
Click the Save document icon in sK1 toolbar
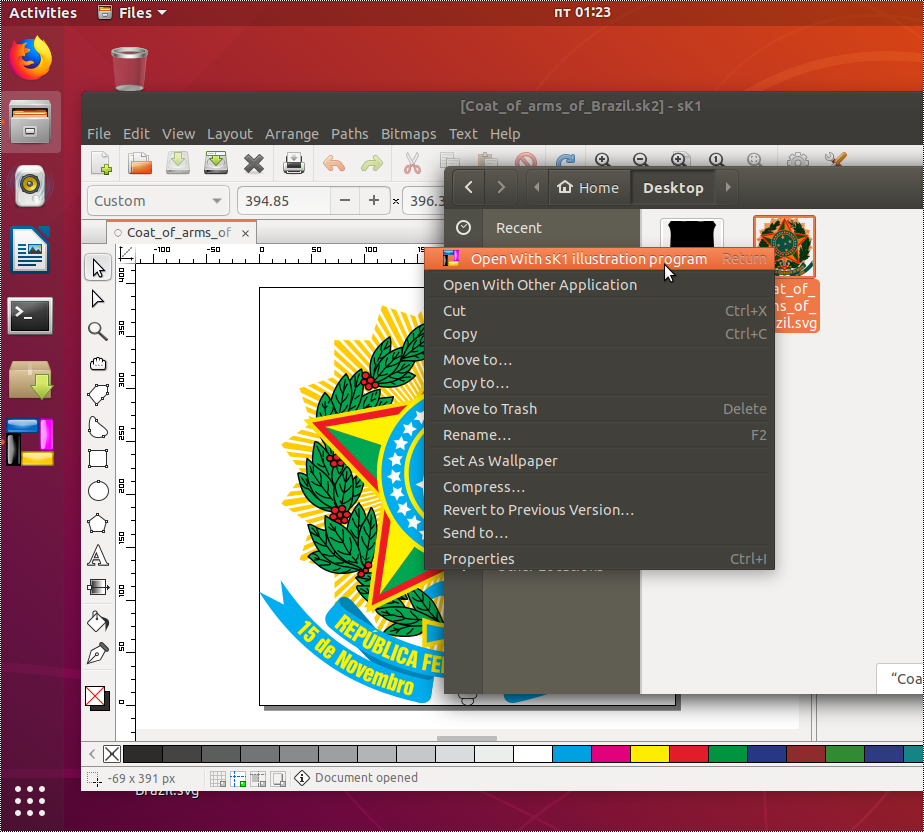point(177,163)
